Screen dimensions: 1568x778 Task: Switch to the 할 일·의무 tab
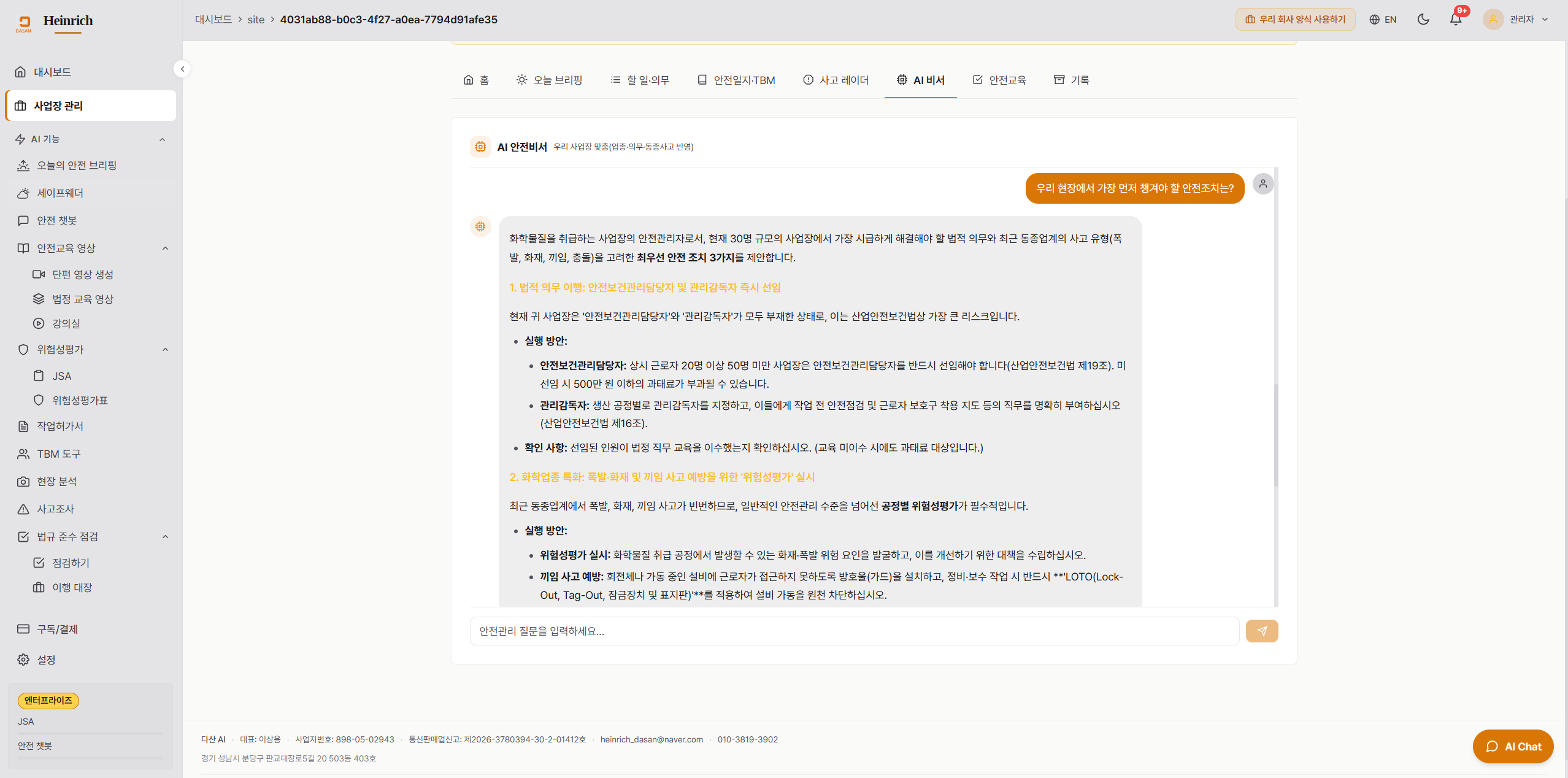(x=640, y=80)
